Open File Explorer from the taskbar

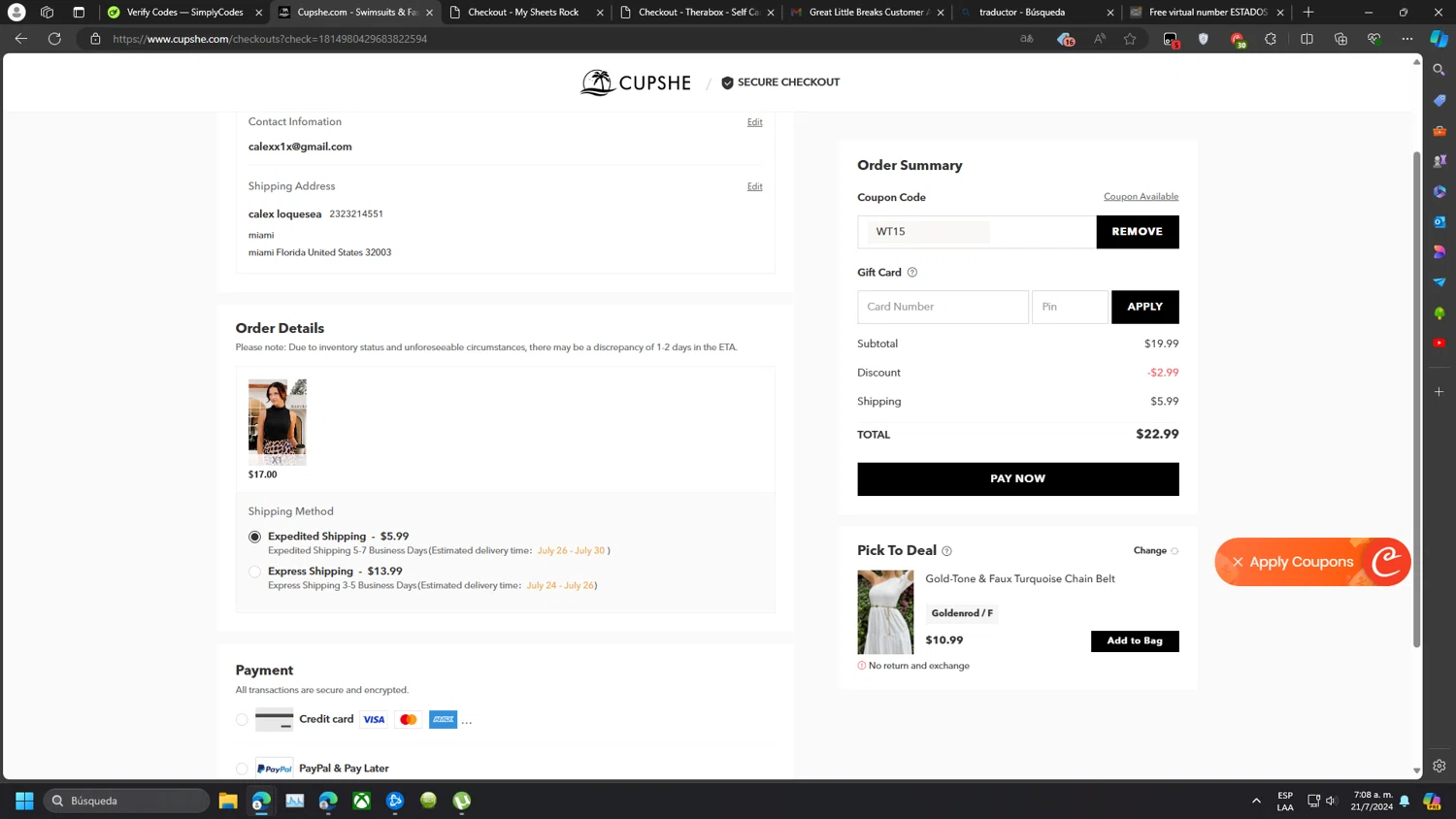click(x=228, y=801)
